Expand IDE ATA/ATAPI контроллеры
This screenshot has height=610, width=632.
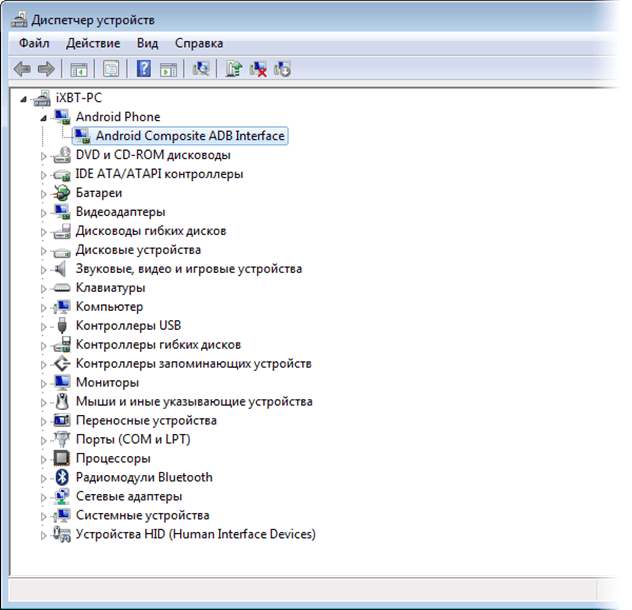[44, 175]
